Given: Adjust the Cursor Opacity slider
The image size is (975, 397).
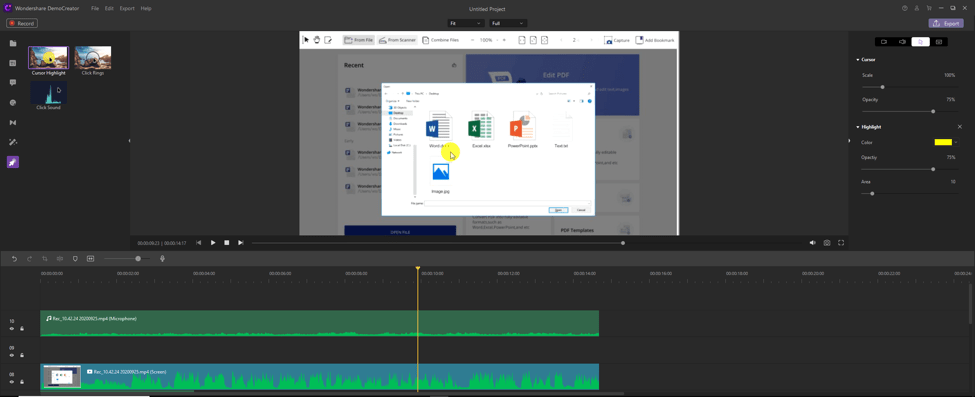Looking at the screenshot, I should coord(909,111).
